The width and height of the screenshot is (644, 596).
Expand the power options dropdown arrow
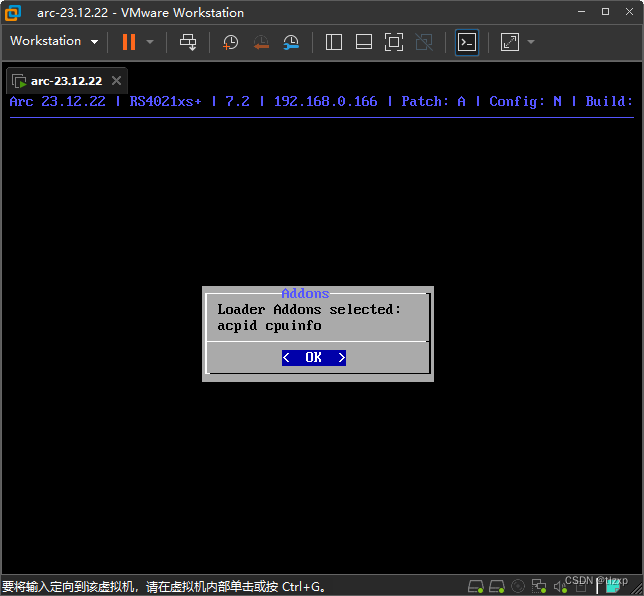click(x=150, y=42)
